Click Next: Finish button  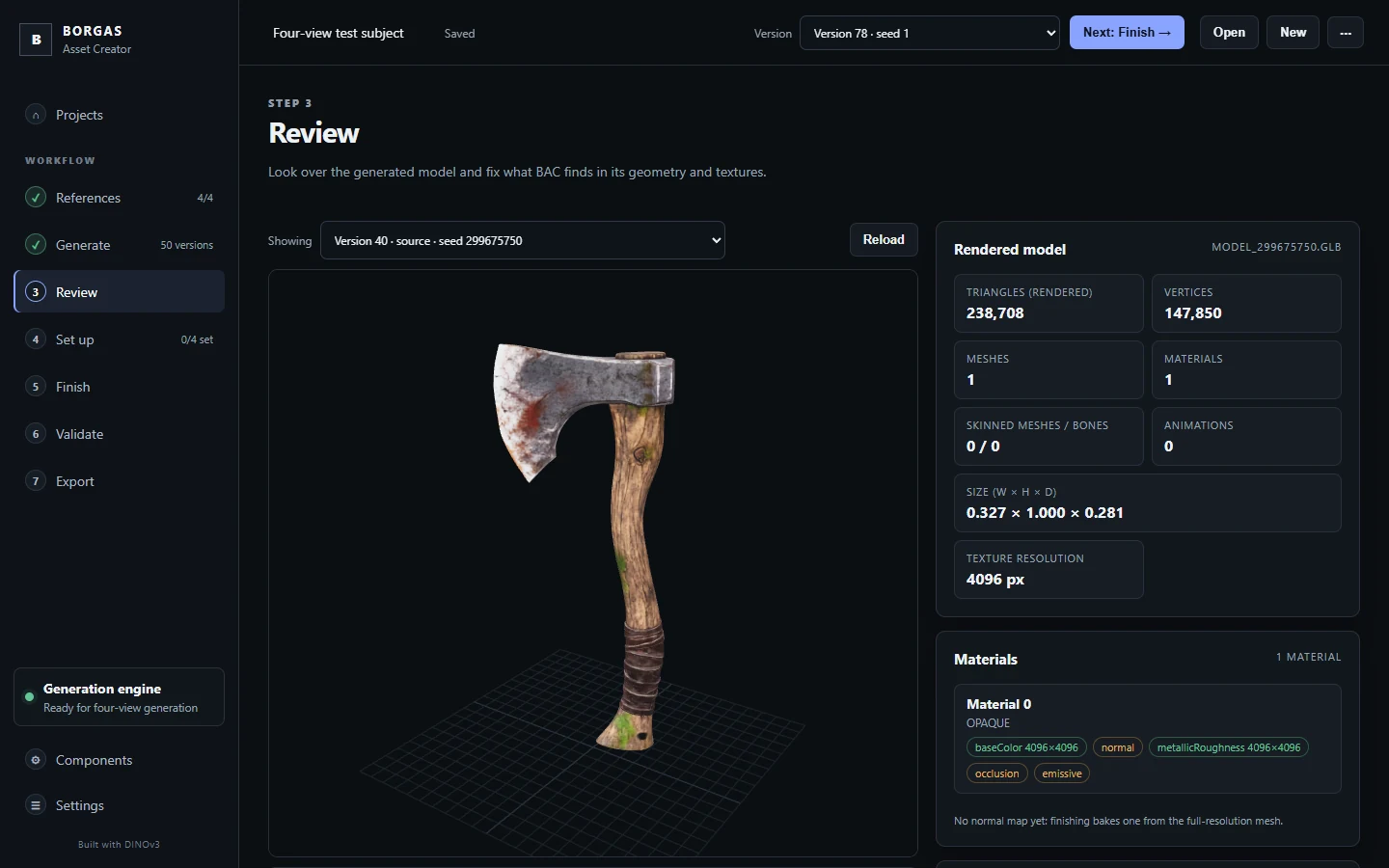1127,33
